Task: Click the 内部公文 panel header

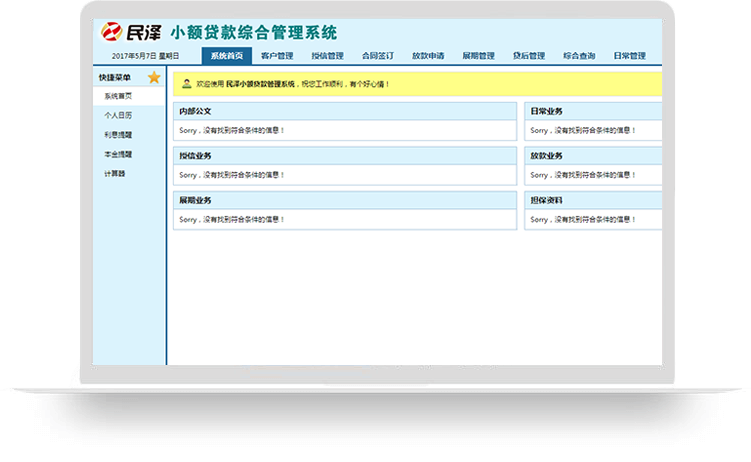Action: (345, 111)
